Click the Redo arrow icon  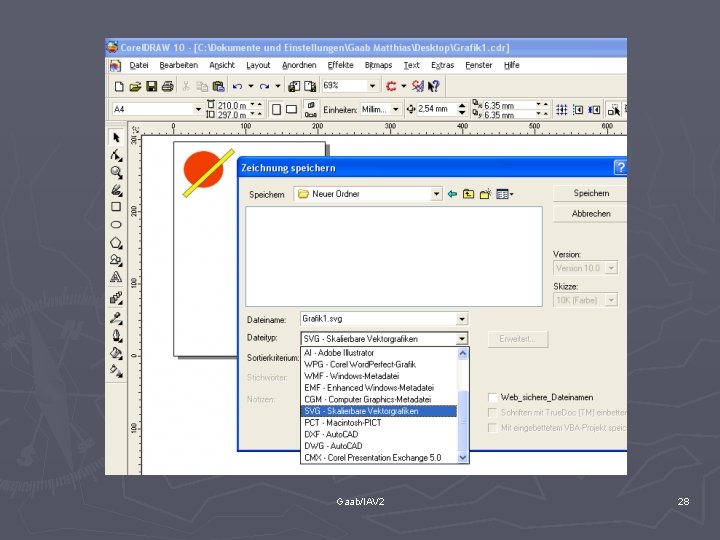click(264, 86)
